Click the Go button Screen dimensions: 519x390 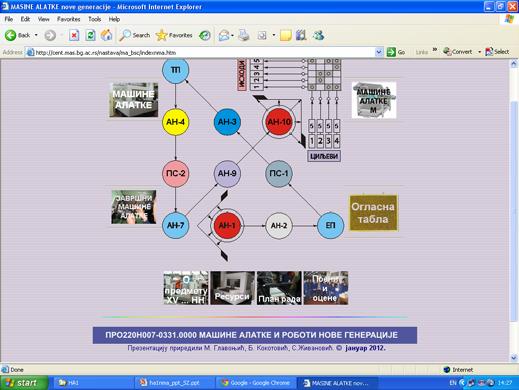[396, 52]
